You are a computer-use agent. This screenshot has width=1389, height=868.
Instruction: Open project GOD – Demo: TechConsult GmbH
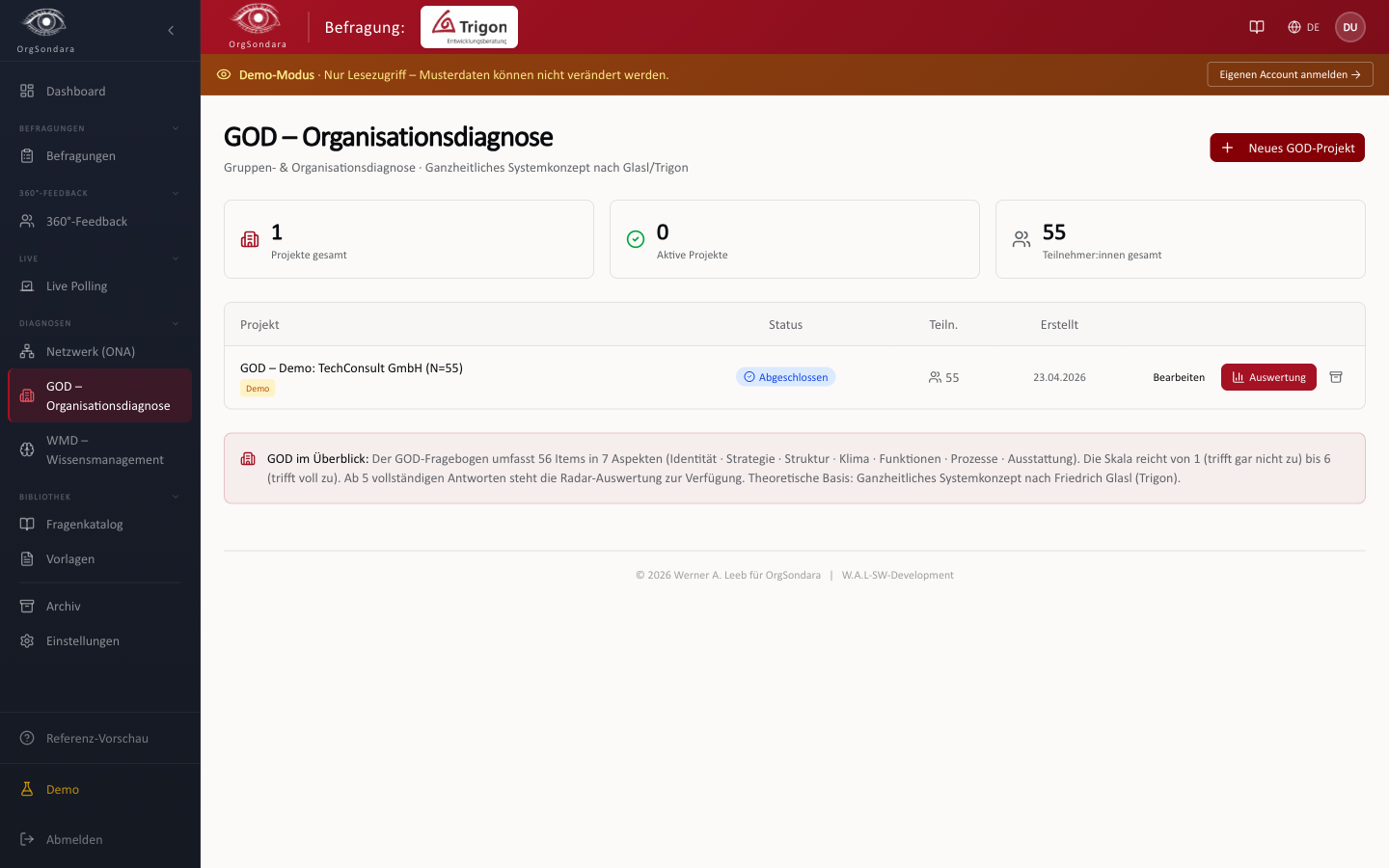click(351, 367)
